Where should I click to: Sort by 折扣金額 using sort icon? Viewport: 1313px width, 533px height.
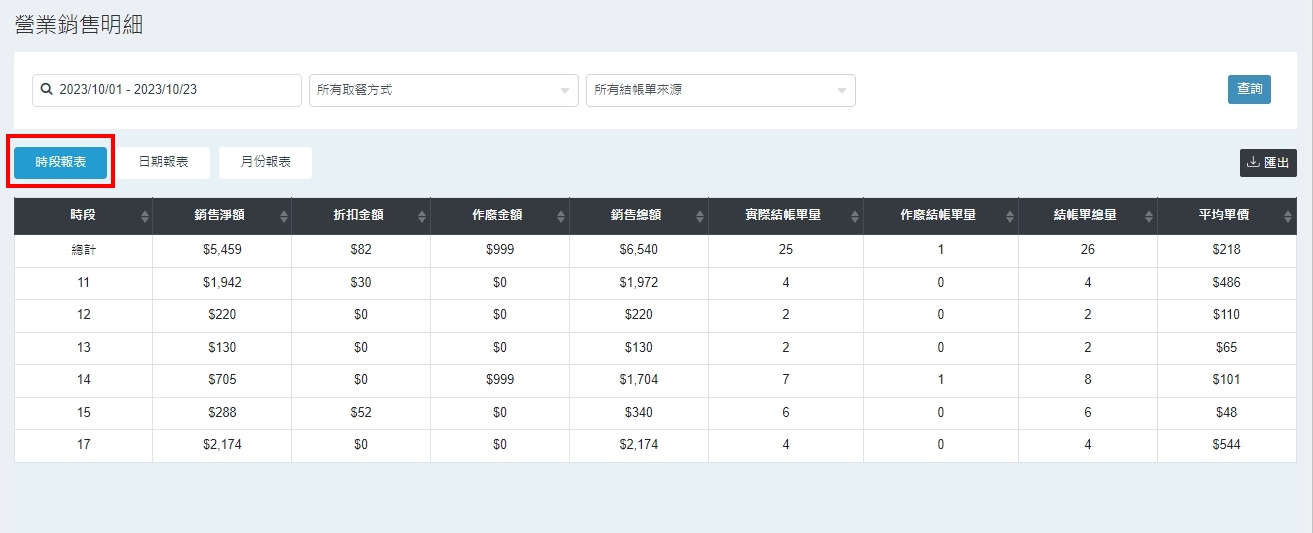422,216
